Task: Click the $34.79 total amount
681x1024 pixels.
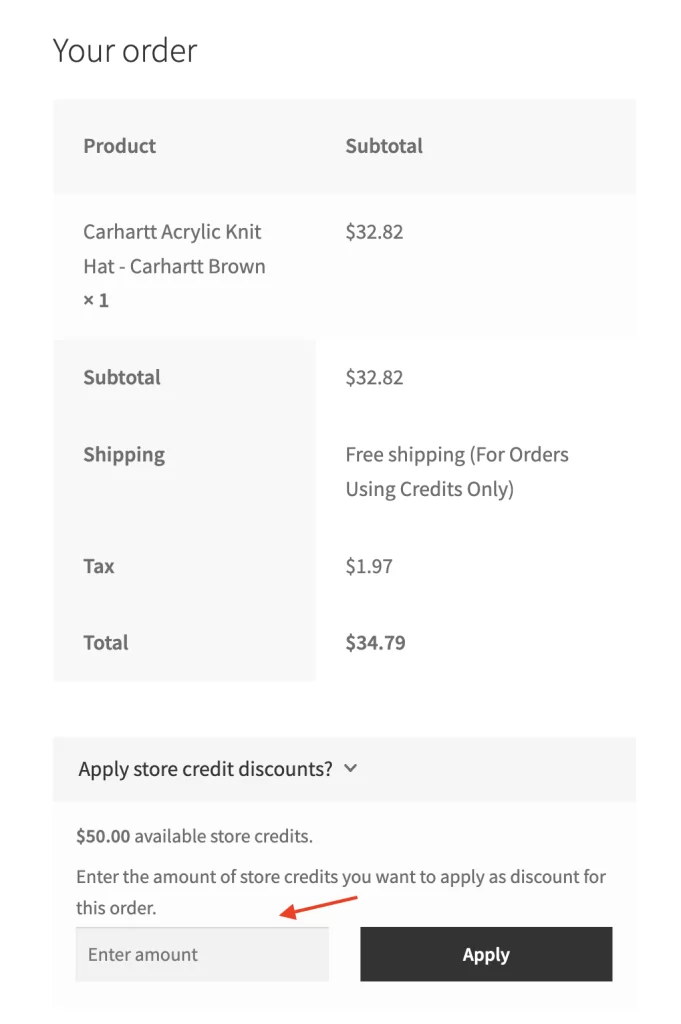Action: point(375,643)
